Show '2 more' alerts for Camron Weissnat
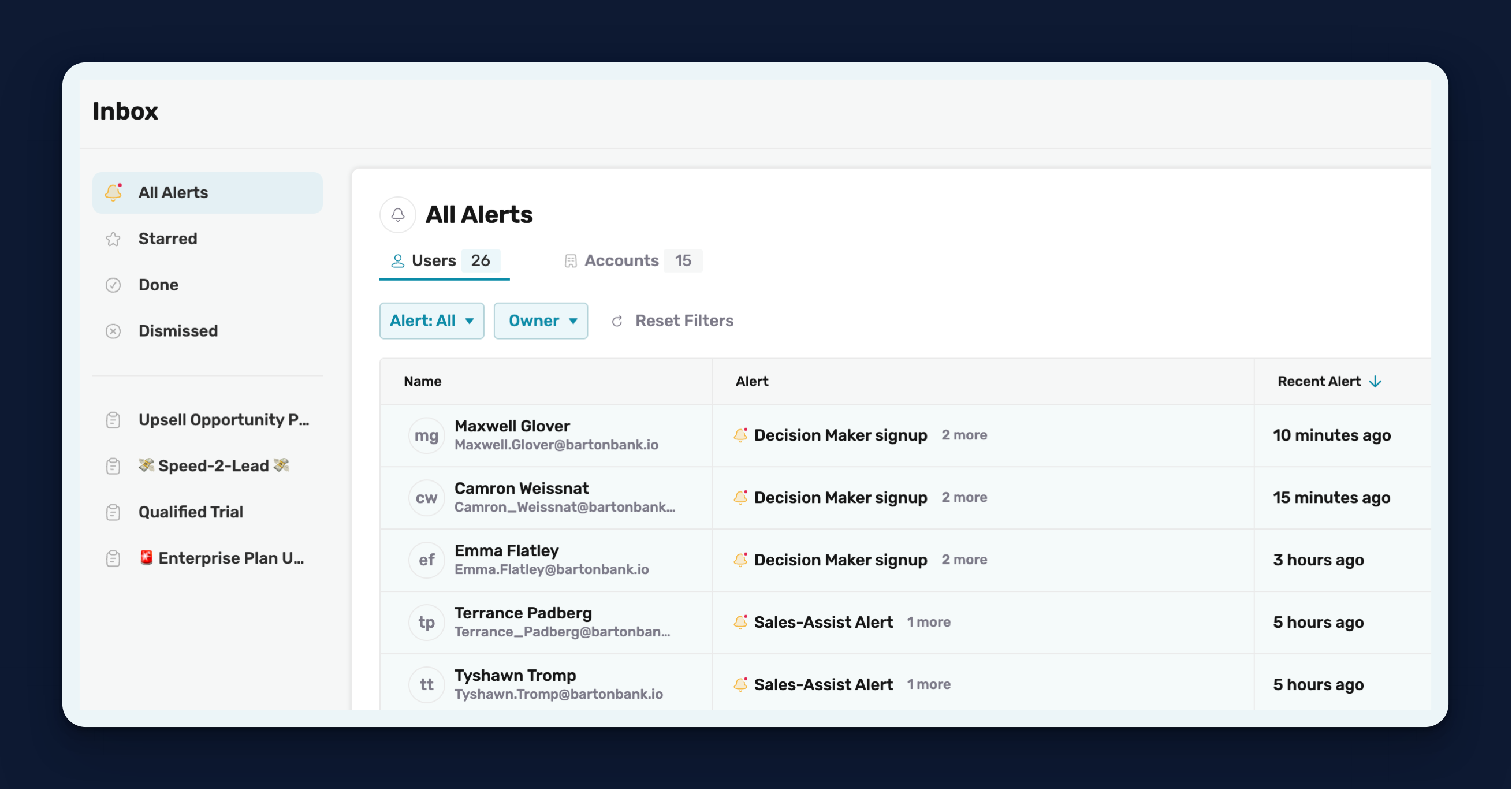This screenshot has height=790, width=1512. [x=964, y=497]
